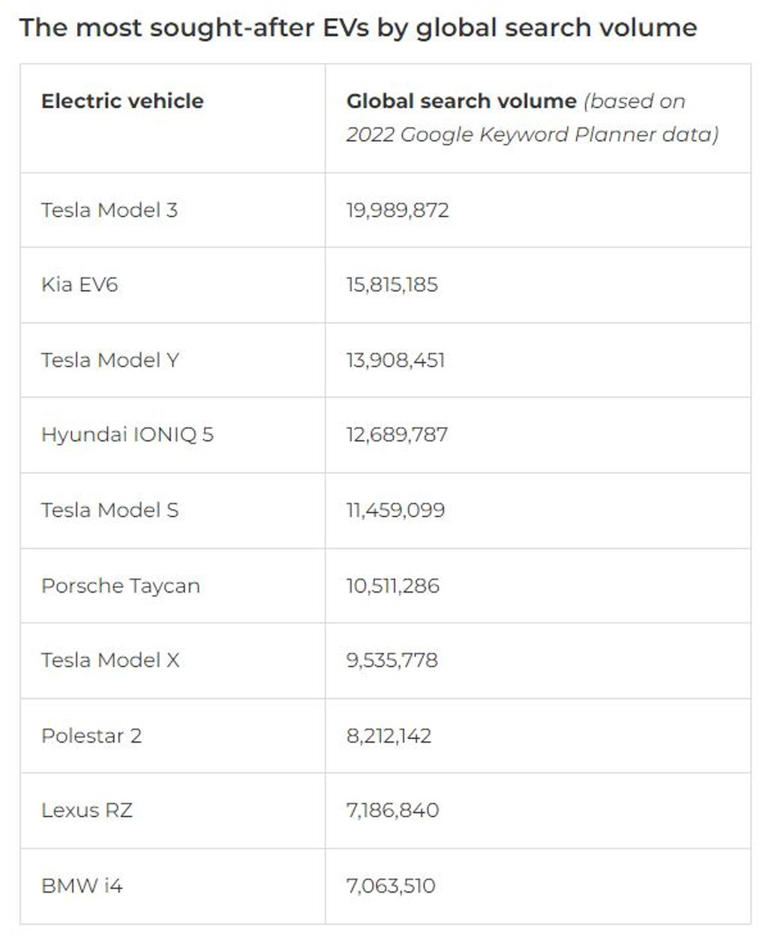Select the Polestar 2 cell

pos(91,736)
